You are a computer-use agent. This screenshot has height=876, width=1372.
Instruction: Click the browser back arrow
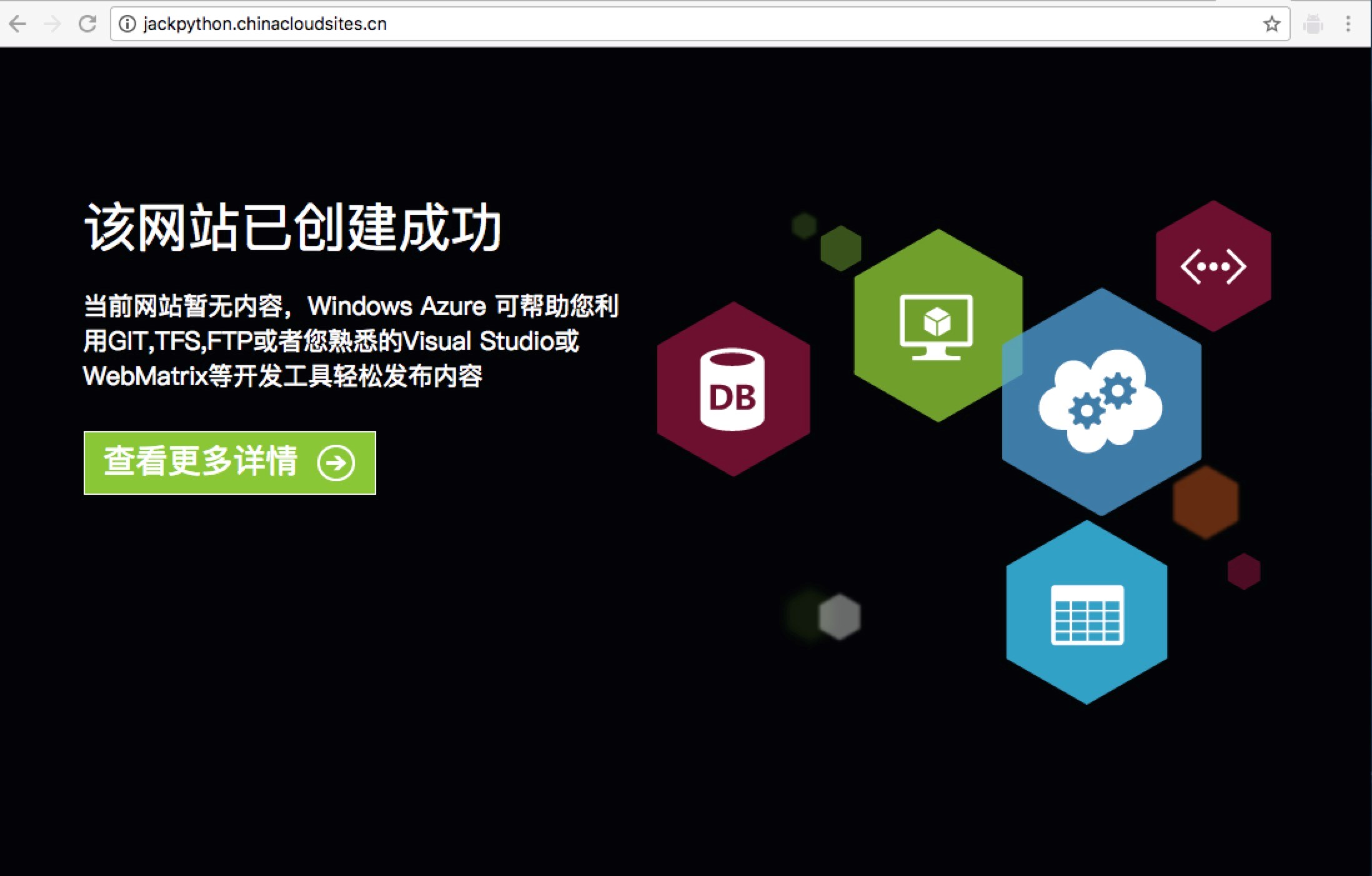pos(17,24)
